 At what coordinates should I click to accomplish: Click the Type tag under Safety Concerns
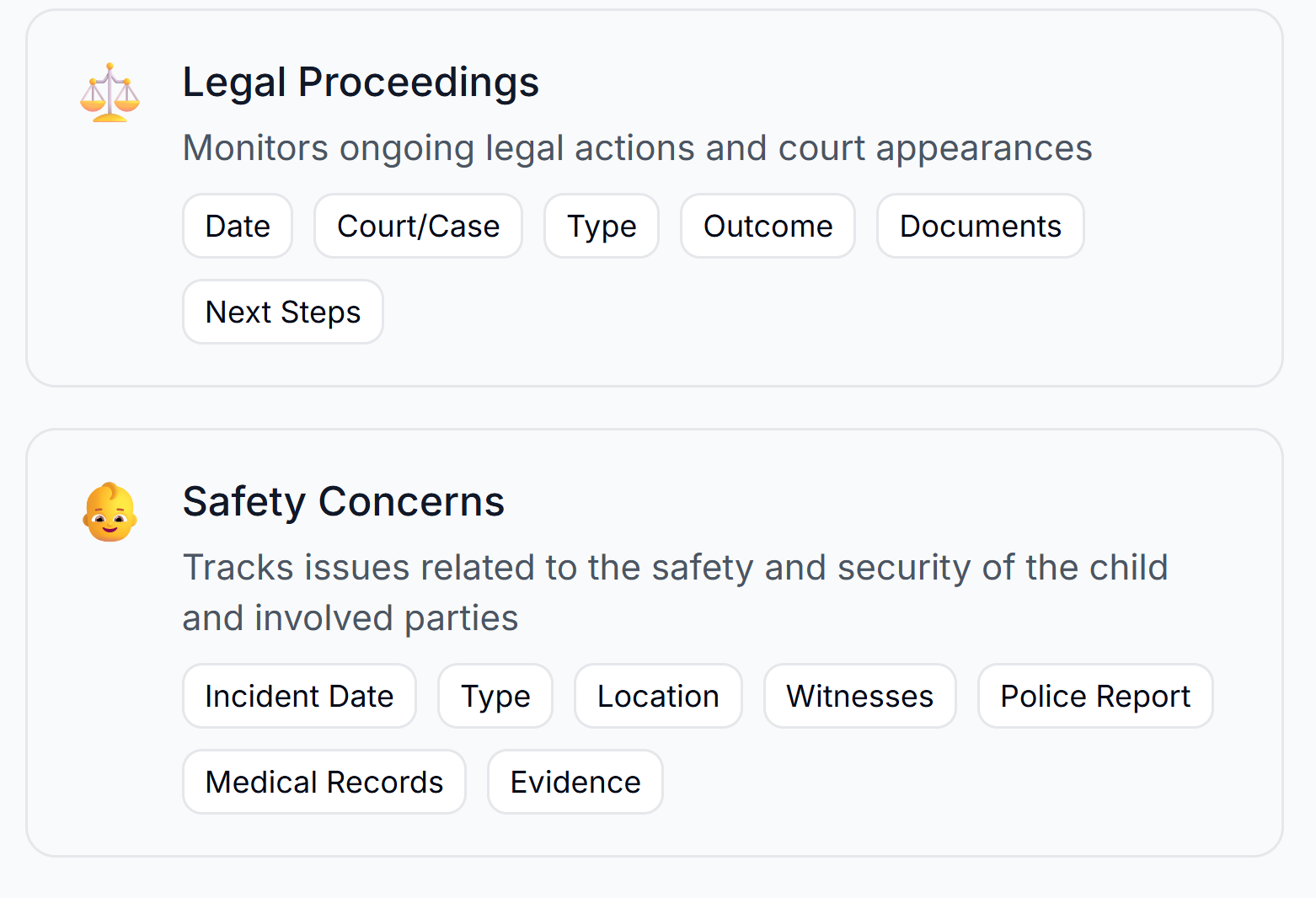tap(495, 696)
